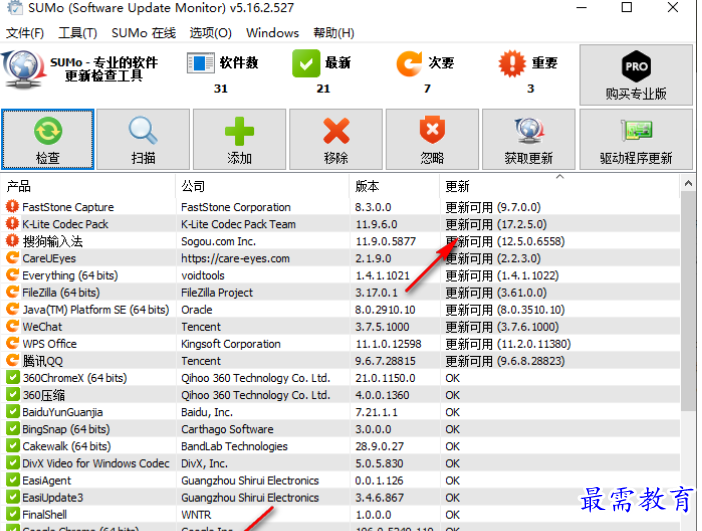Viewport: 702px width, 531px height.
Task: Open the Windows menu
Action: (x=272, y=33)
